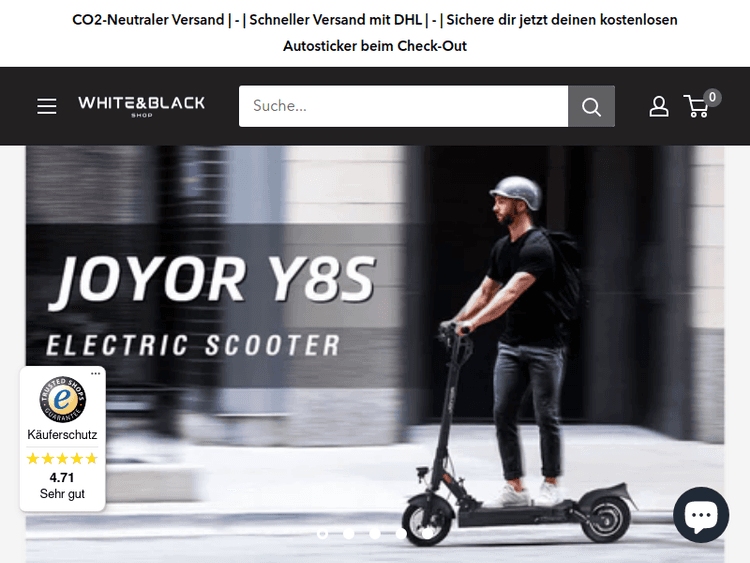This screenshot has width=750, height=563.
Task: Click the White&Black Shop logo
Action: [142, 106]
